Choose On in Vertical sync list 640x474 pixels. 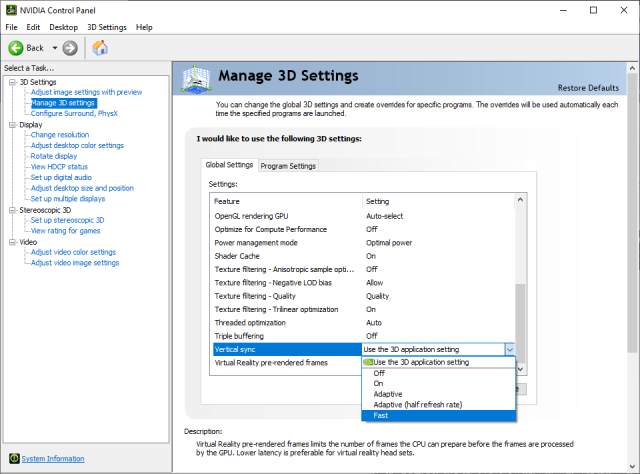pyautogui.click(x=438, y=383)
